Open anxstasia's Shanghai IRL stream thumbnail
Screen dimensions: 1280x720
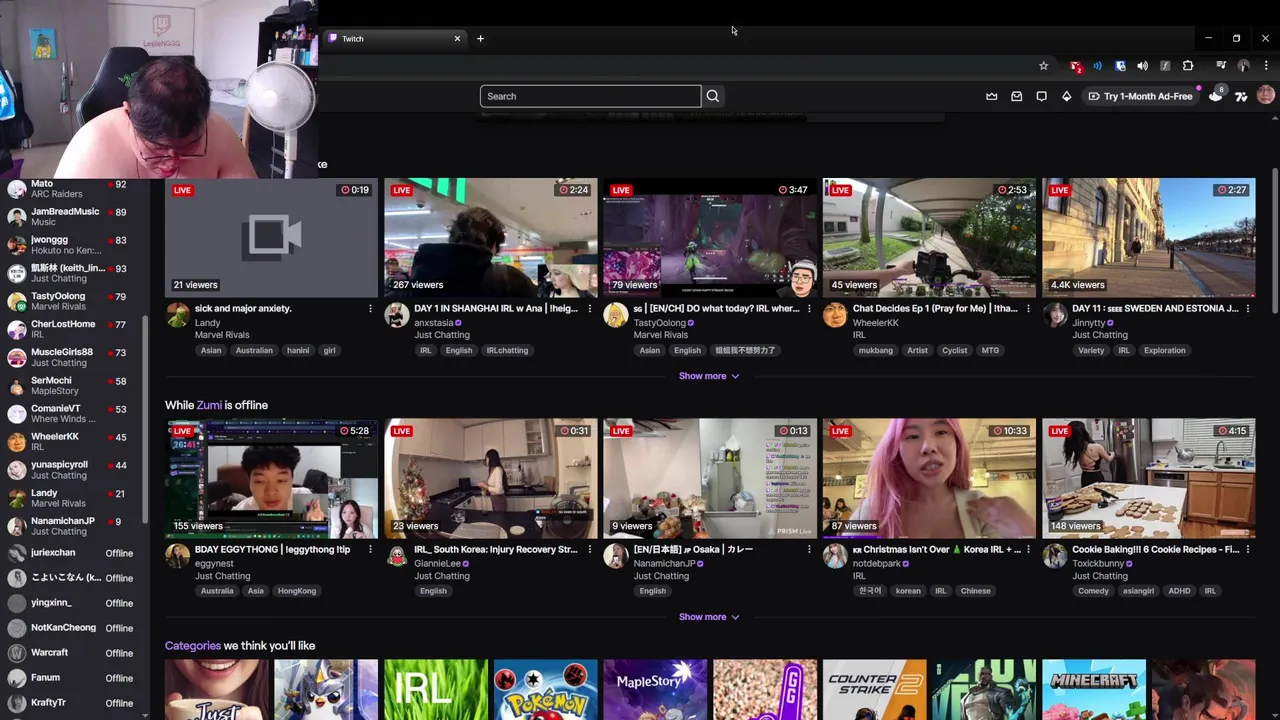[x=491, y=238]
